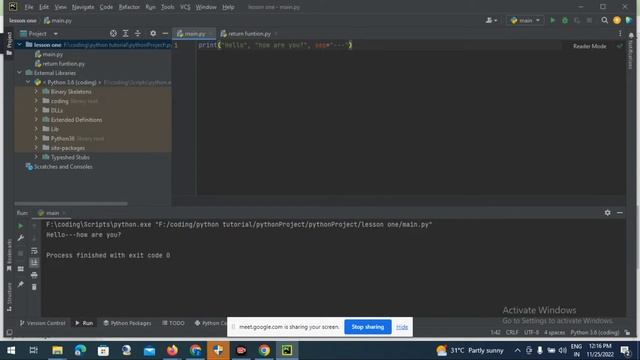Collapse the Python 3.6 (coding) node
Screen dimensions: 640x360
(28, 82)
